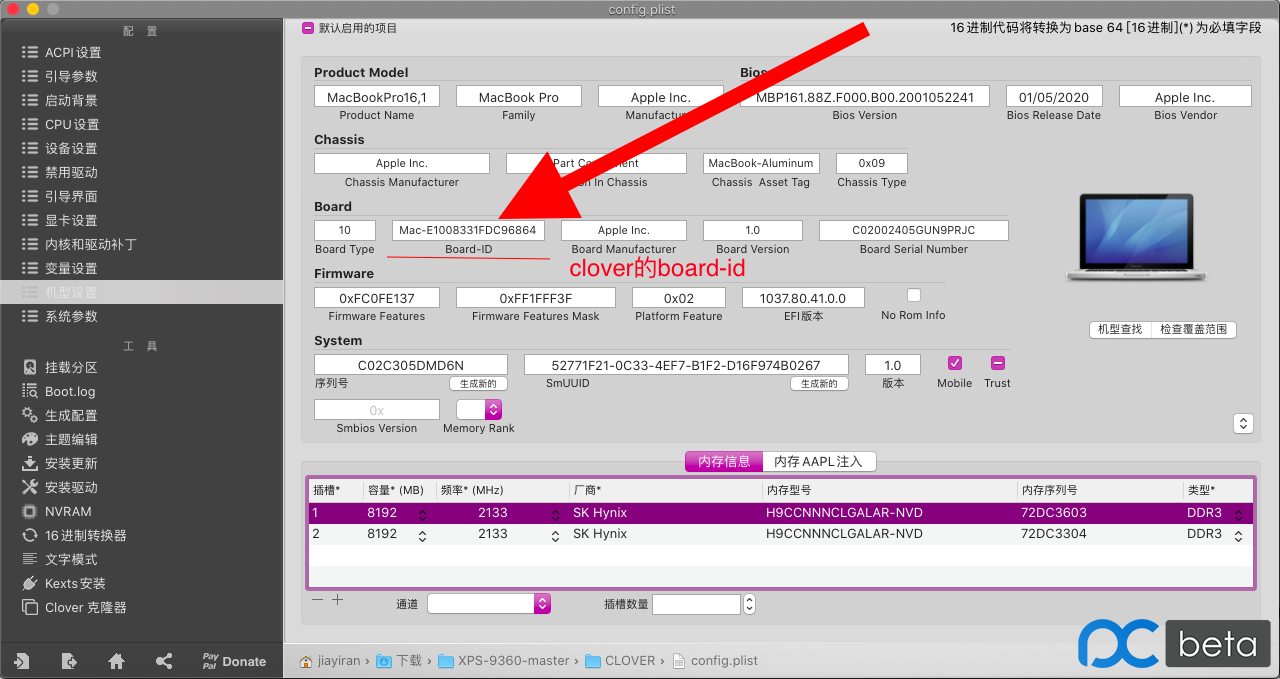1280x679 pixels.
Task: Switch to 内存AAPL注入 tab
Action: 819,461
